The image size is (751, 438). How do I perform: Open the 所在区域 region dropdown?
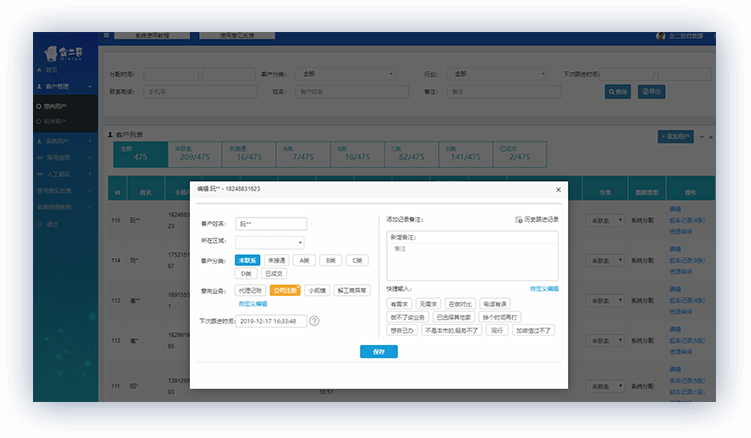coord(271,241)
